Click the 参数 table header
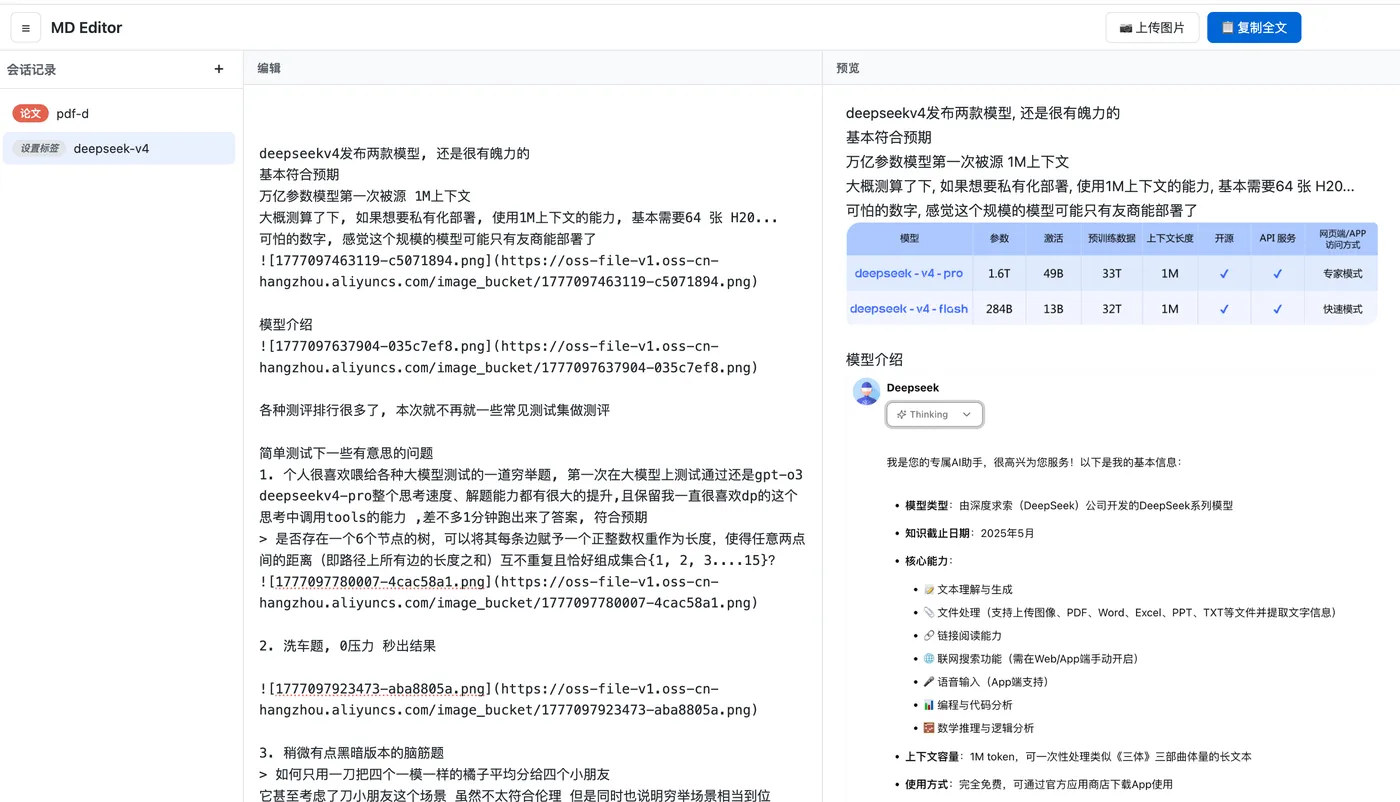This screenshot has width=1400, height=802. click(999, 238)
